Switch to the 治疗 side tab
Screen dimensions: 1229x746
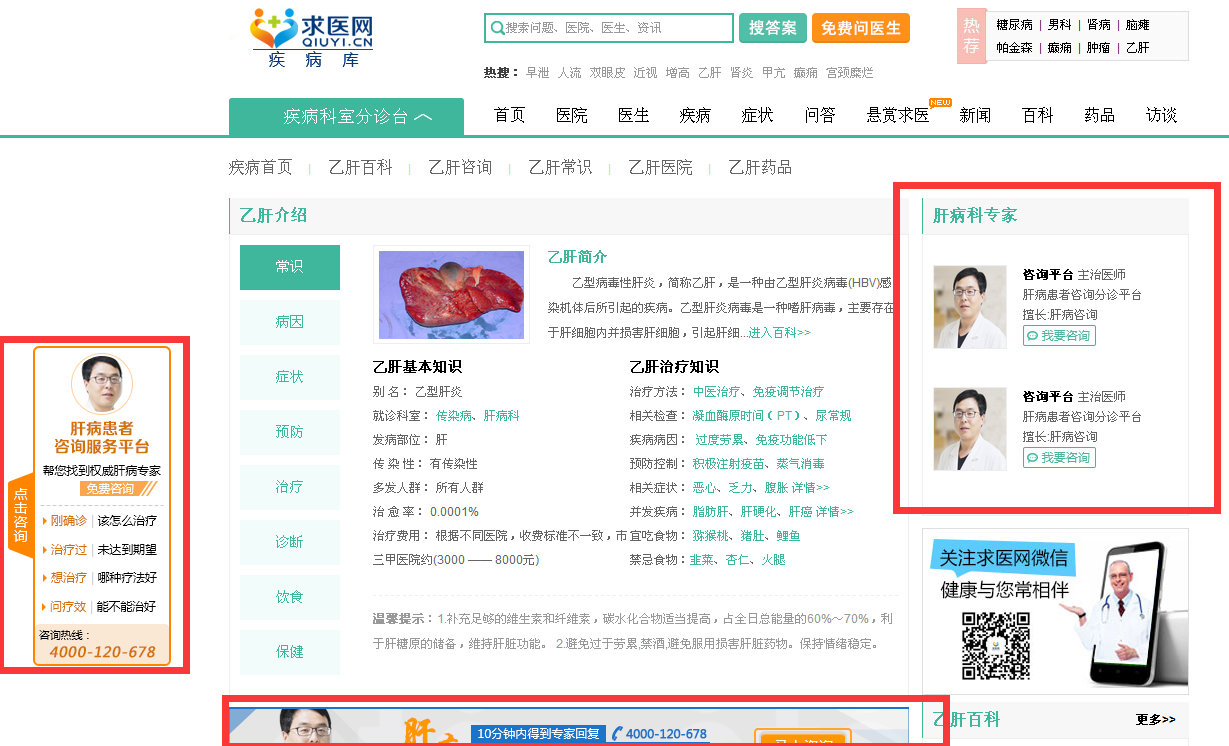click(x=289, y=487)
